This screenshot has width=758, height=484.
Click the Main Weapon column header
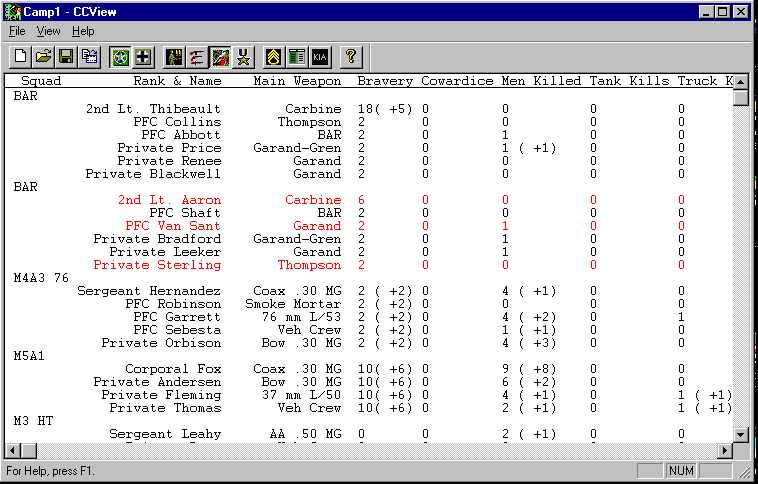(297, 81)
